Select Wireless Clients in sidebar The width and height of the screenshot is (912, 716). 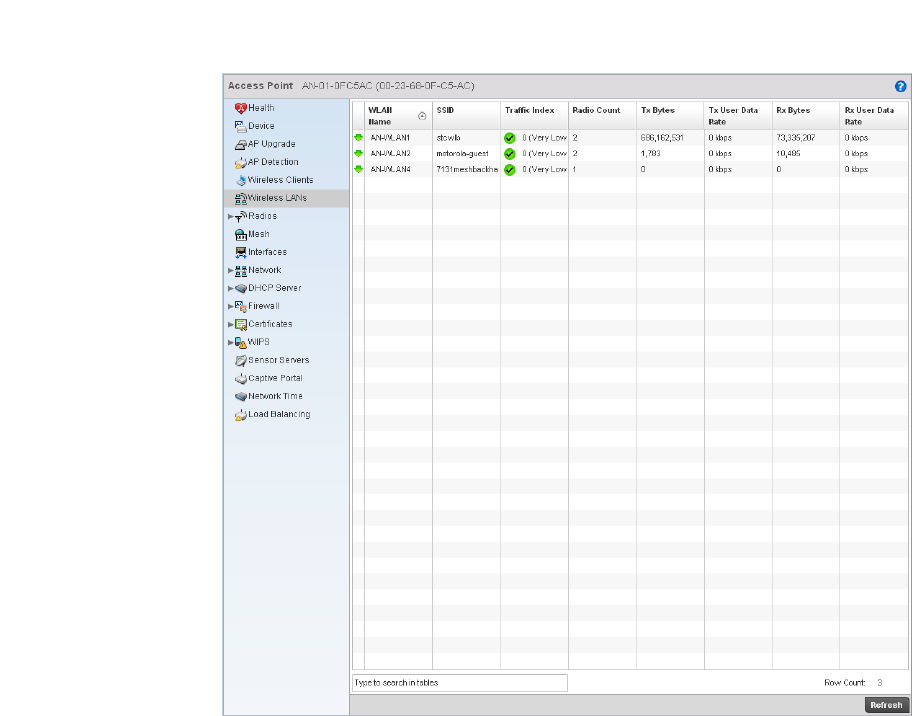pyautogui.click(x=280, y=180)
